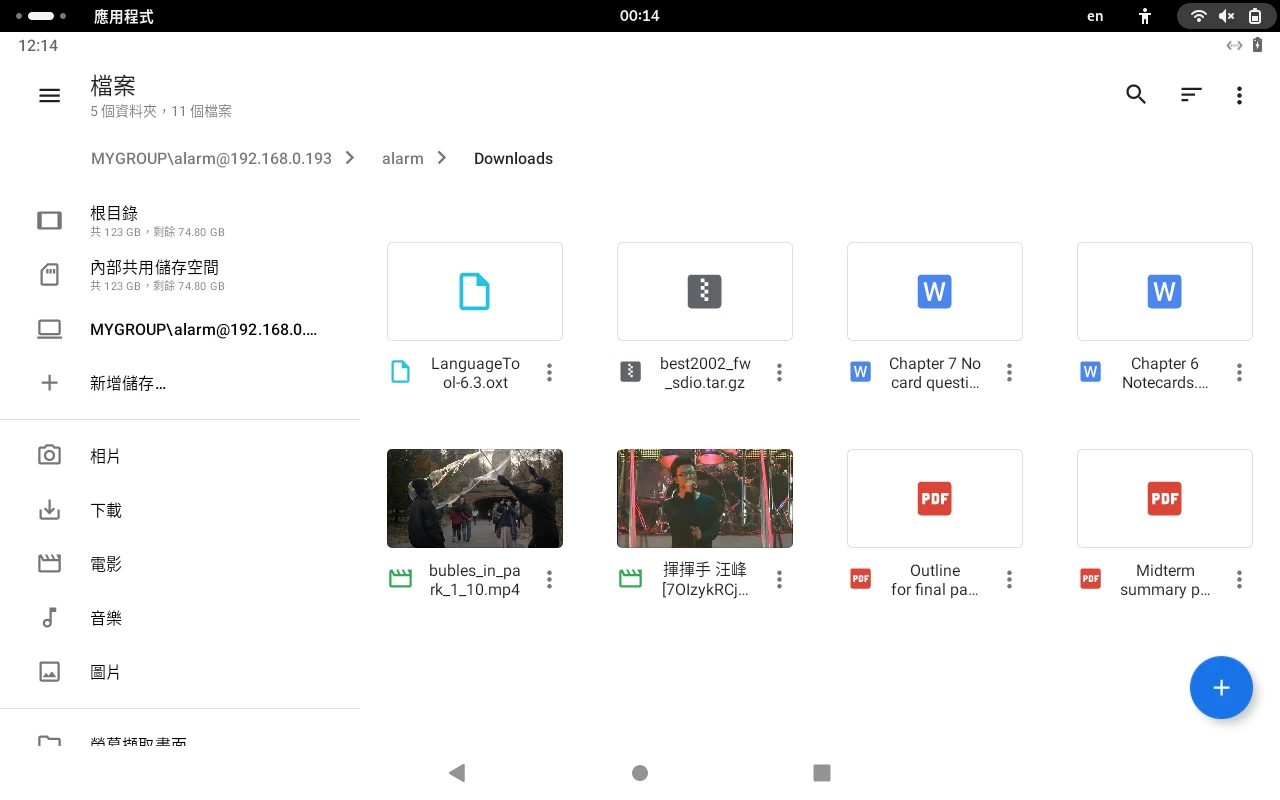
Task: Show more options for Midterm summary PDF
Action: pyautogui.click(x=1239, y=580)
